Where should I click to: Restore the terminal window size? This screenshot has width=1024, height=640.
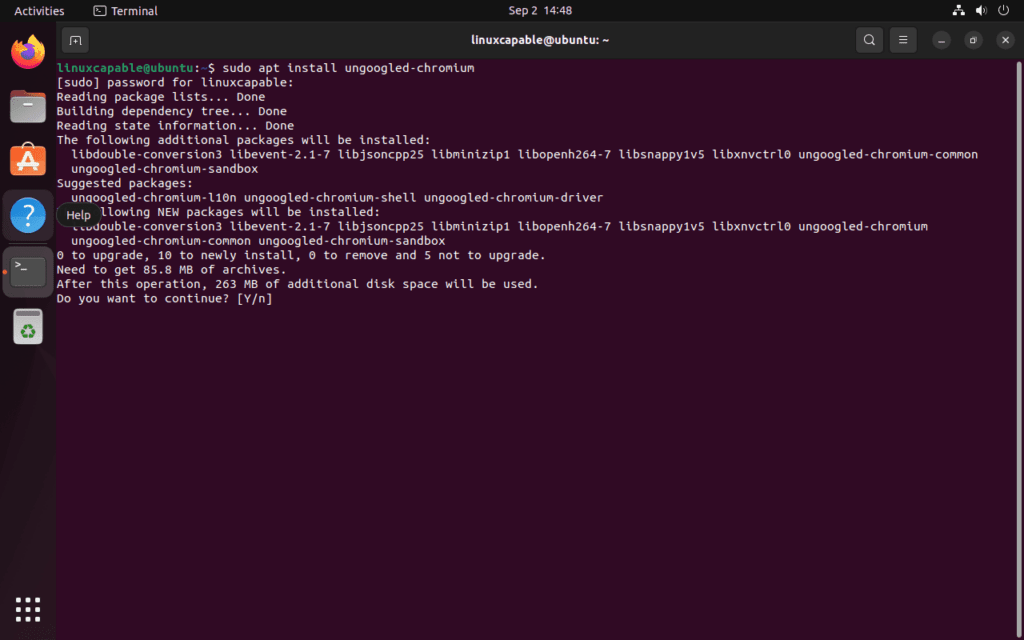(x=971, y=40)
